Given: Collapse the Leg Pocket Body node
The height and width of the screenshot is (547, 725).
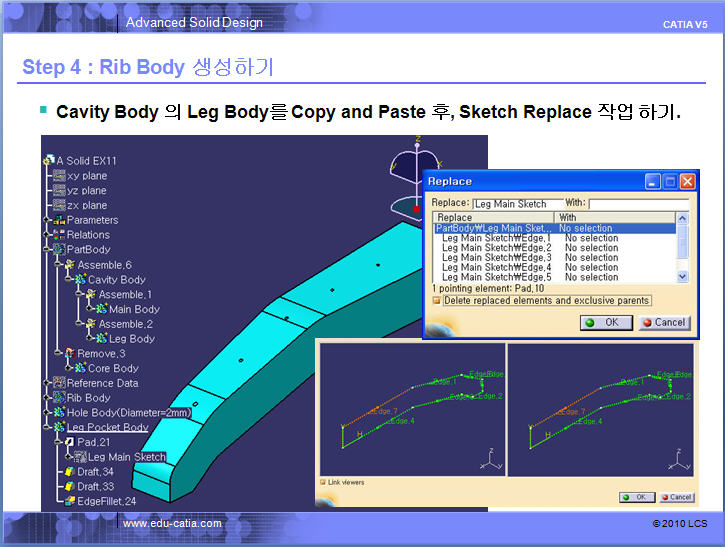Looking at the screenshot, I should click(x=47, y=427).
